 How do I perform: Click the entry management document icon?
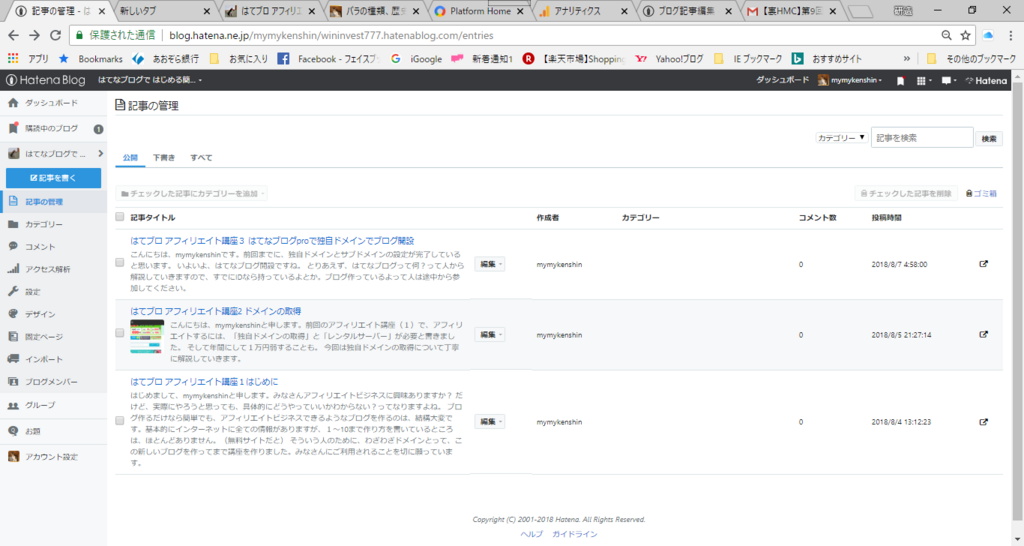pyautogui.click(x=13, y=201)
